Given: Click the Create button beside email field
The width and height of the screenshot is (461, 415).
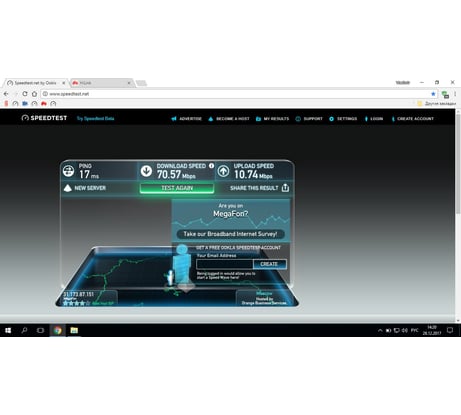Looking at the screenshot, I should pos(269,264).
